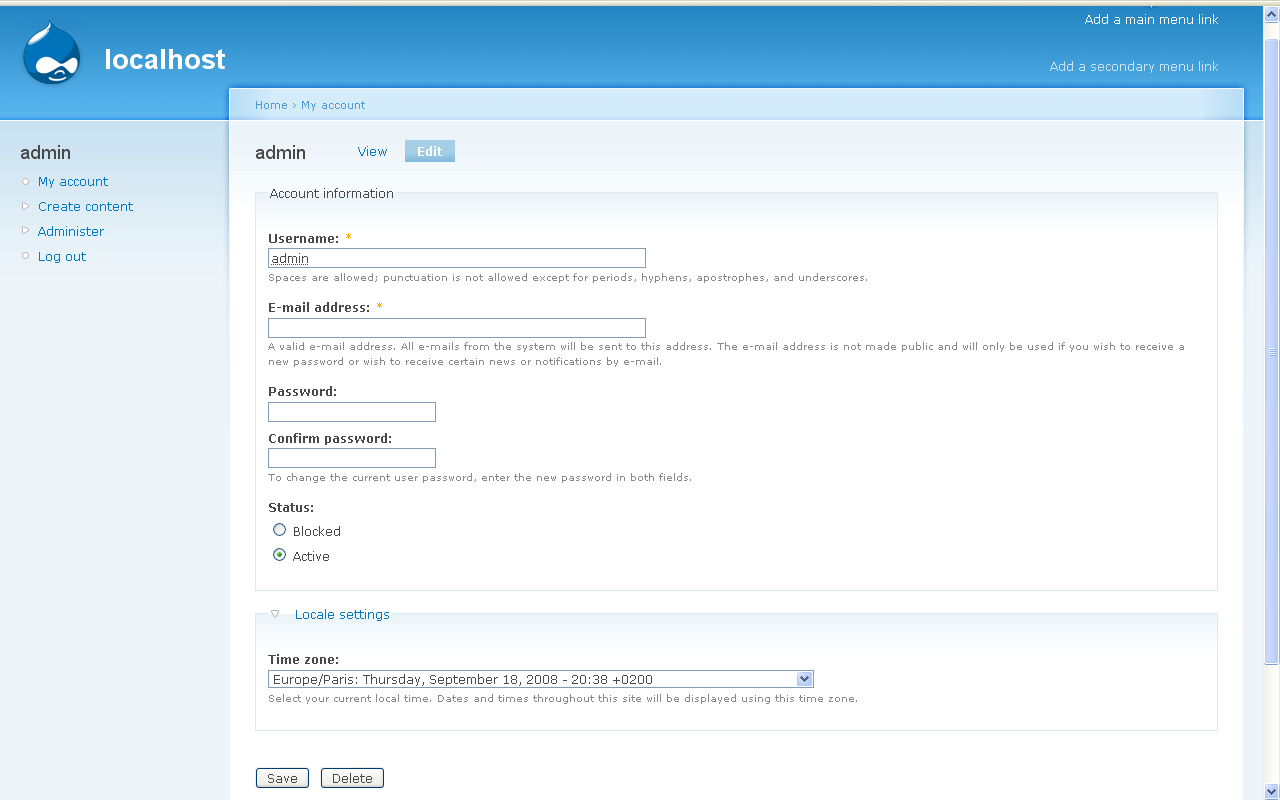Click the admin sidebar block title

pyautogui.click(x=46, y=153)
